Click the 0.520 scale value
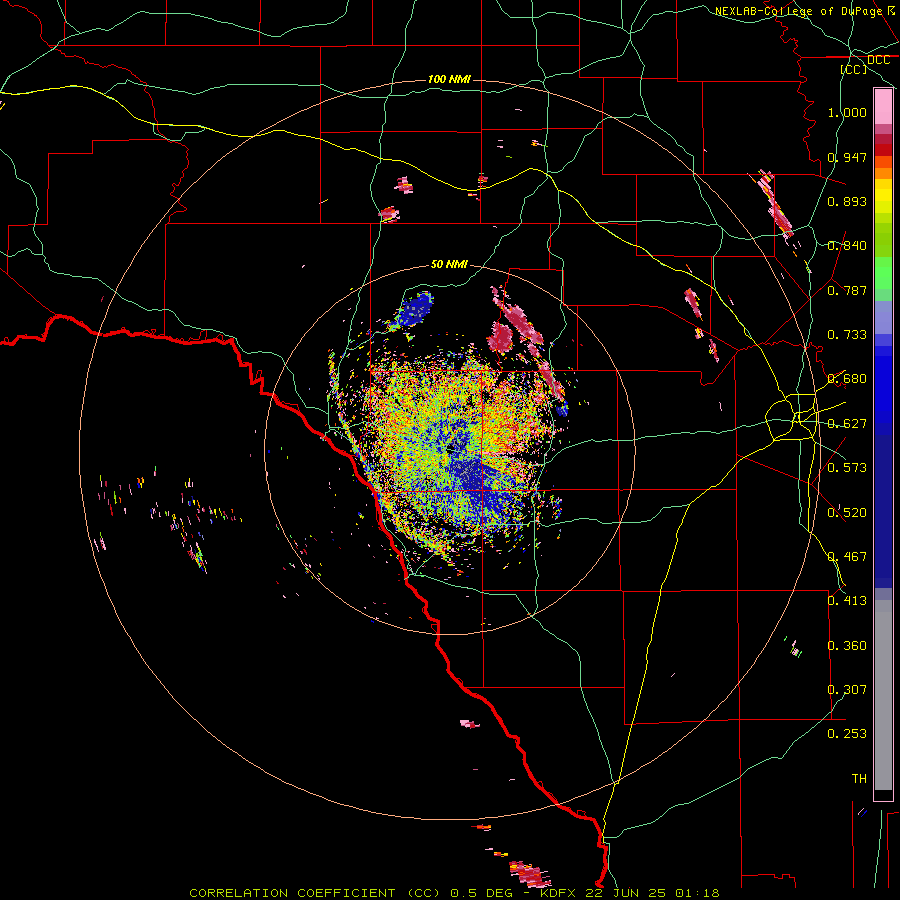Image resolution: width=900 pixels, height=900 pixels. coord(847,513)
